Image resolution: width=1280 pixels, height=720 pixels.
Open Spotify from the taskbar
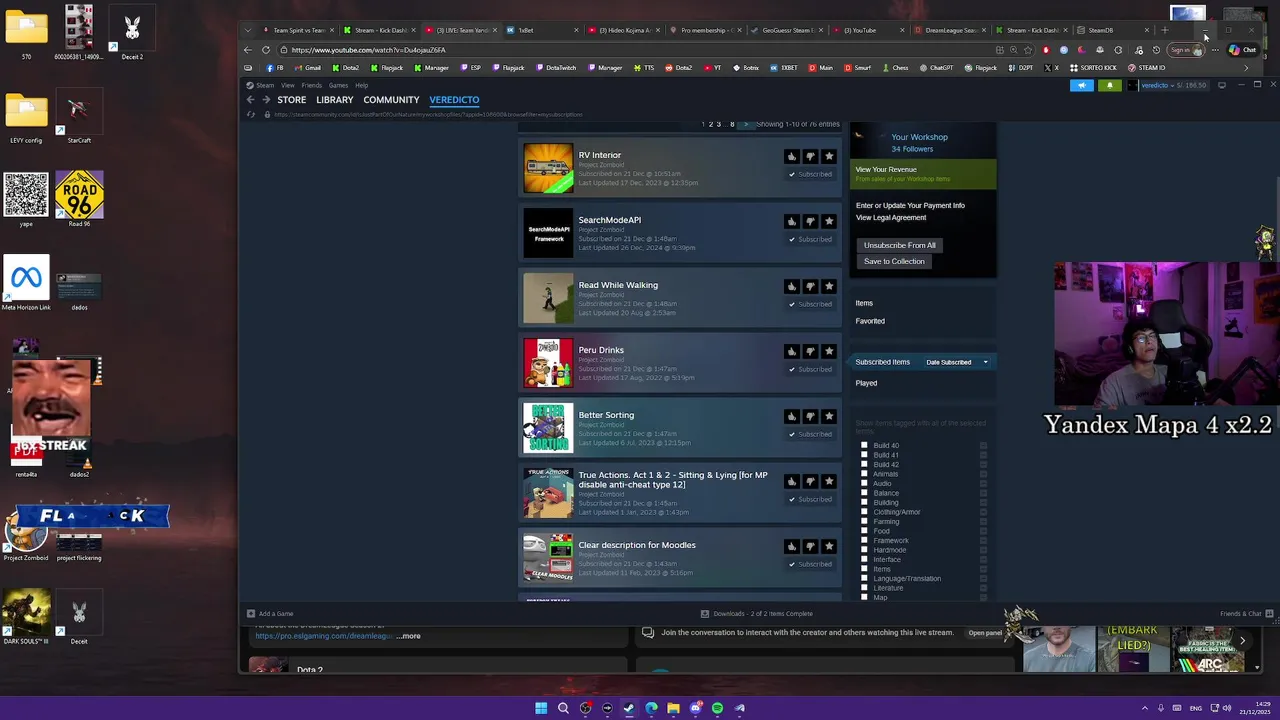(x=717, y=708)
